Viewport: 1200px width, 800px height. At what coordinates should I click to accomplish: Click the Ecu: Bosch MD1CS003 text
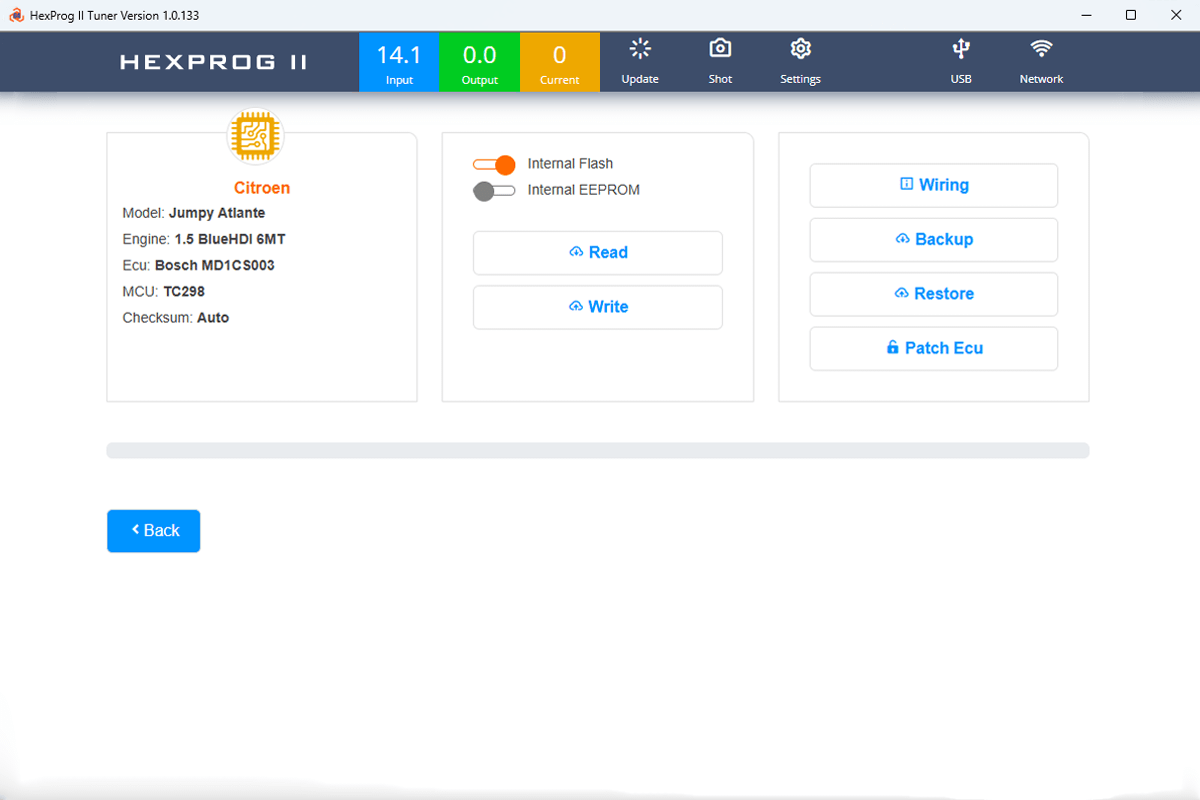198,265
